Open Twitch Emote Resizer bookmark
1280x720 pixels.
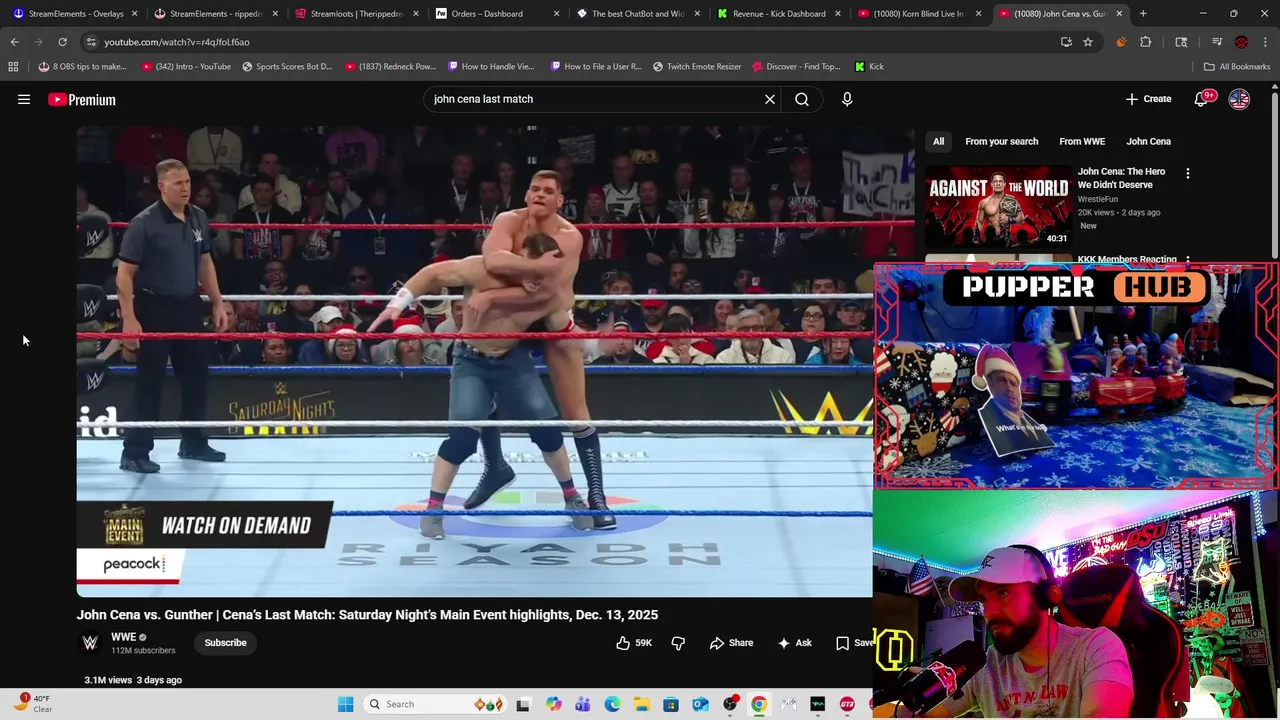(x=696, y=66)
